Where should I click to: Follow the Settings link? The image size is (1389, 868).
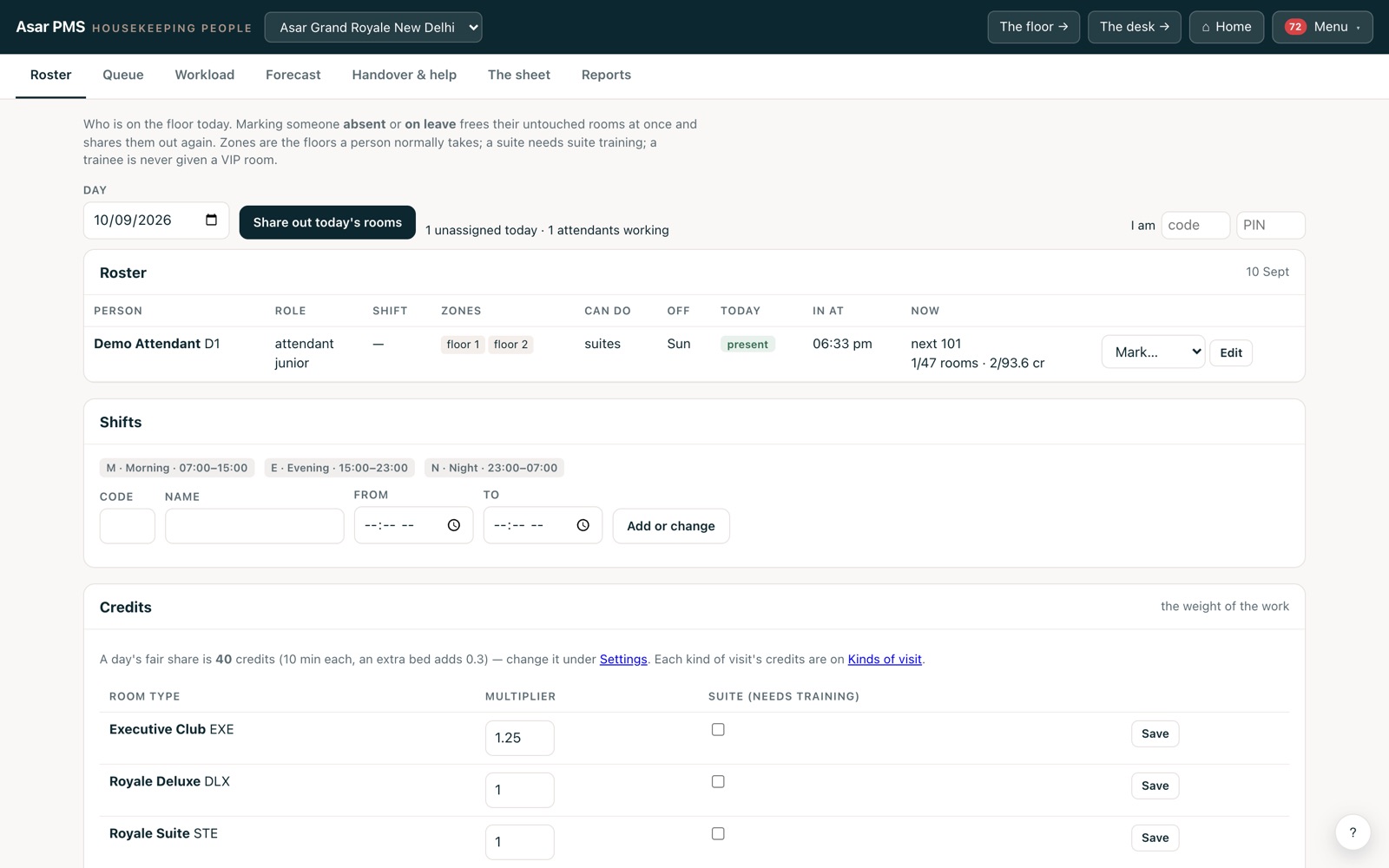point(623,659)
